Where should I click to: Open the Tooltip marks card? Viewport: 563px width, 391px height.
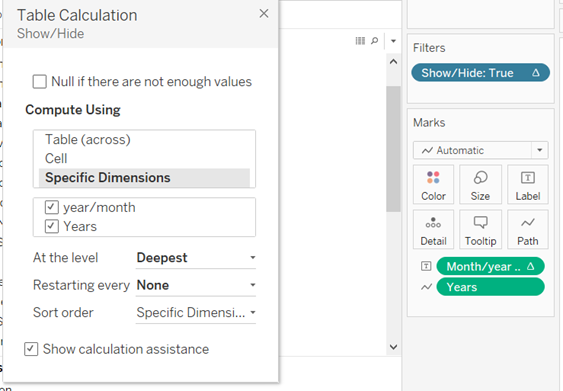coord(480,230)
